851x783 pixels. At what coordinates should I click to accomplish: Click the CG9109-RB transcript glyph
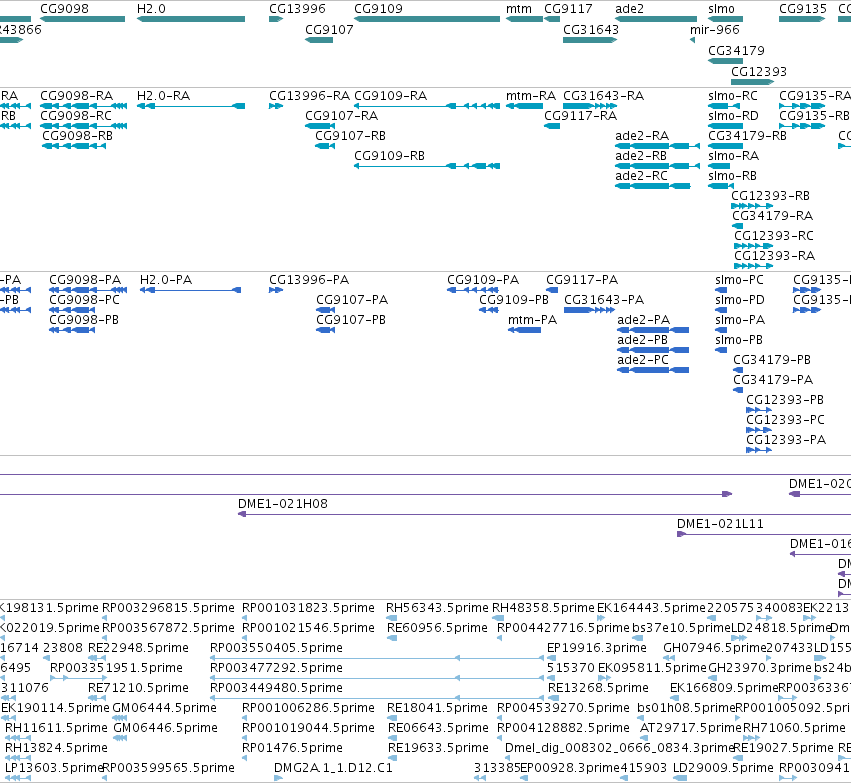coord(427,165)
